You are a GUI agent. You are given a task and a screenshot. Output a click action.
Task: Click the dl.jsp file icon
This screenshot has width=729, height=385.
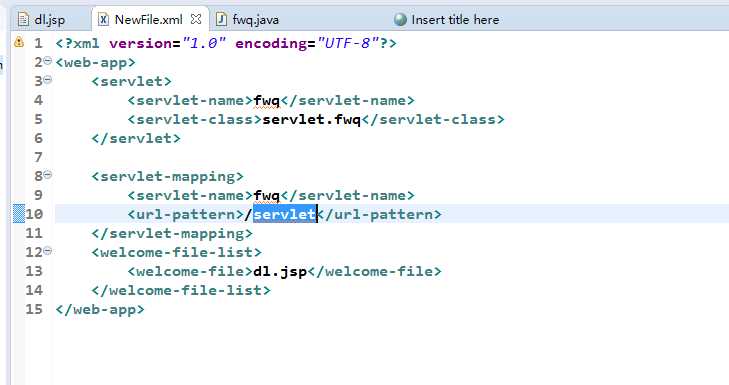23,20
